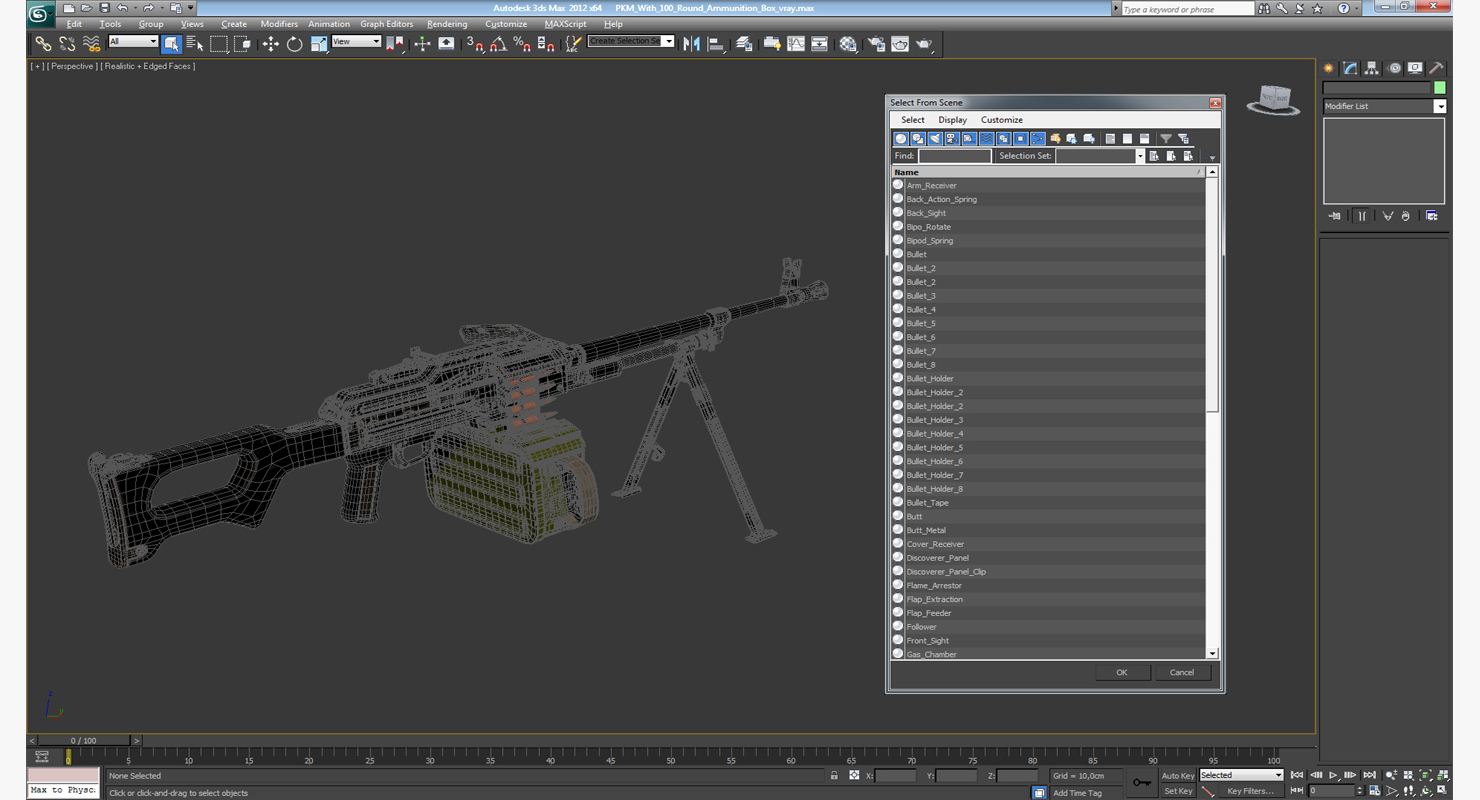The image size is (1480, 800).
Task: Open the MAXScript menu
Action: [566, 24]
